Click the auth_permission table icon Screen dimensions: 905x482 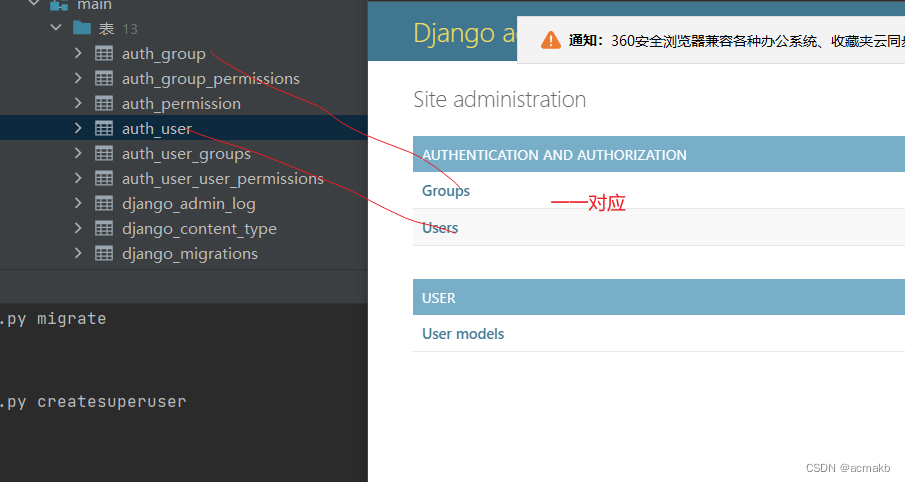(x=104, y=103)
